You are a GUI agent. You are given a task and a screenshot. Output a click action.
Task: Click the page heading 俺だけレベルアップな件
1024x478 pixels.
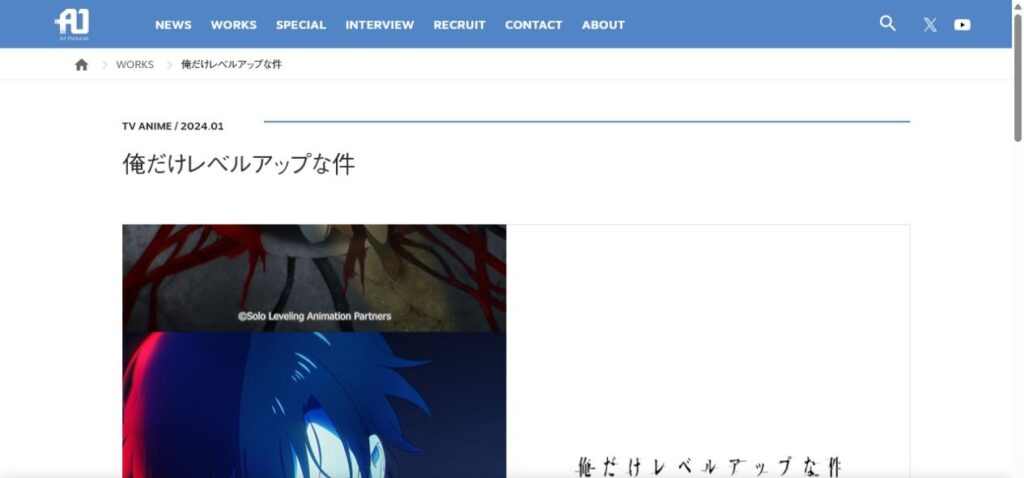coord(238,164)
